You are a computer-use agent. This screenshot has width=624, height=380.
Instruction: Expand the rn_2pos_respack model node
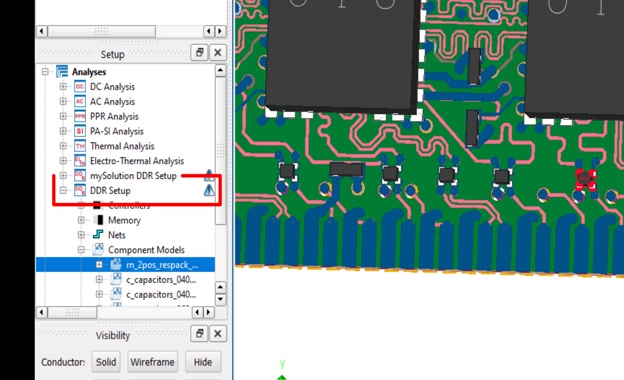99,265
